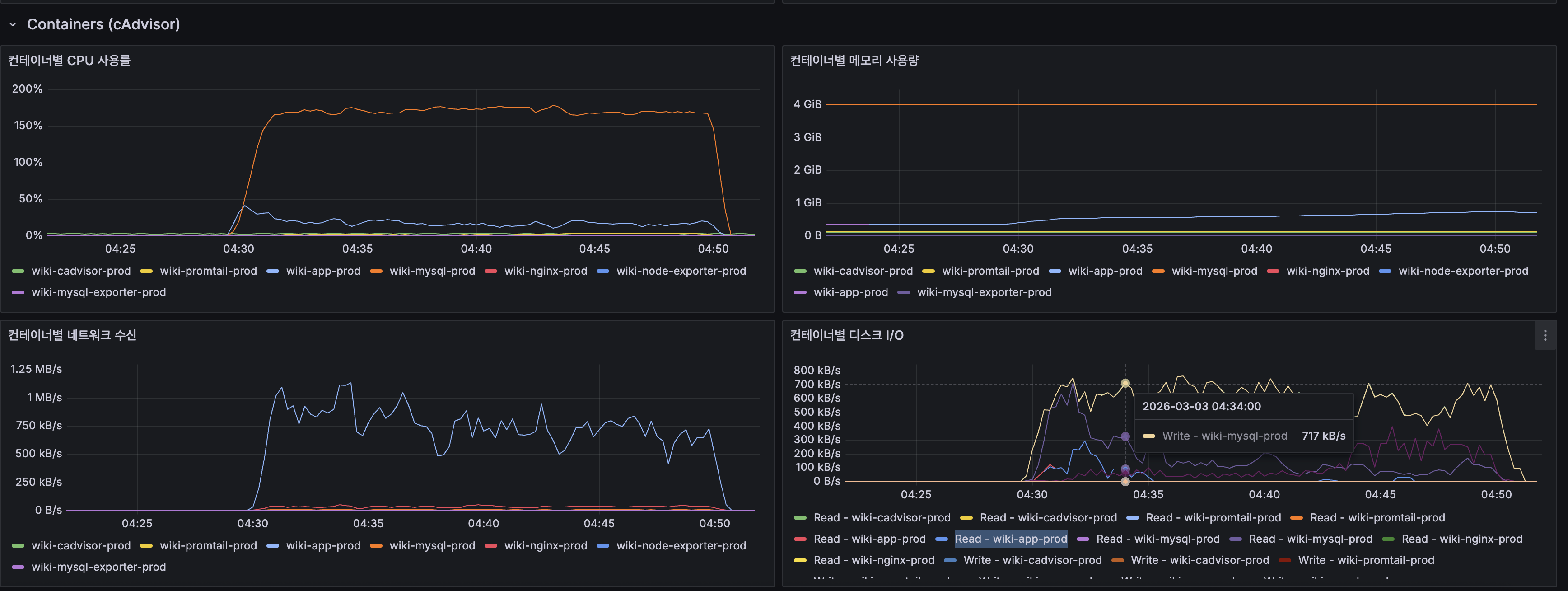Toggle wiki-promtail-prod in CPU panel legend
This screenshot has width=1568, height=591.
pyautogui.click(x=208, y=271)
